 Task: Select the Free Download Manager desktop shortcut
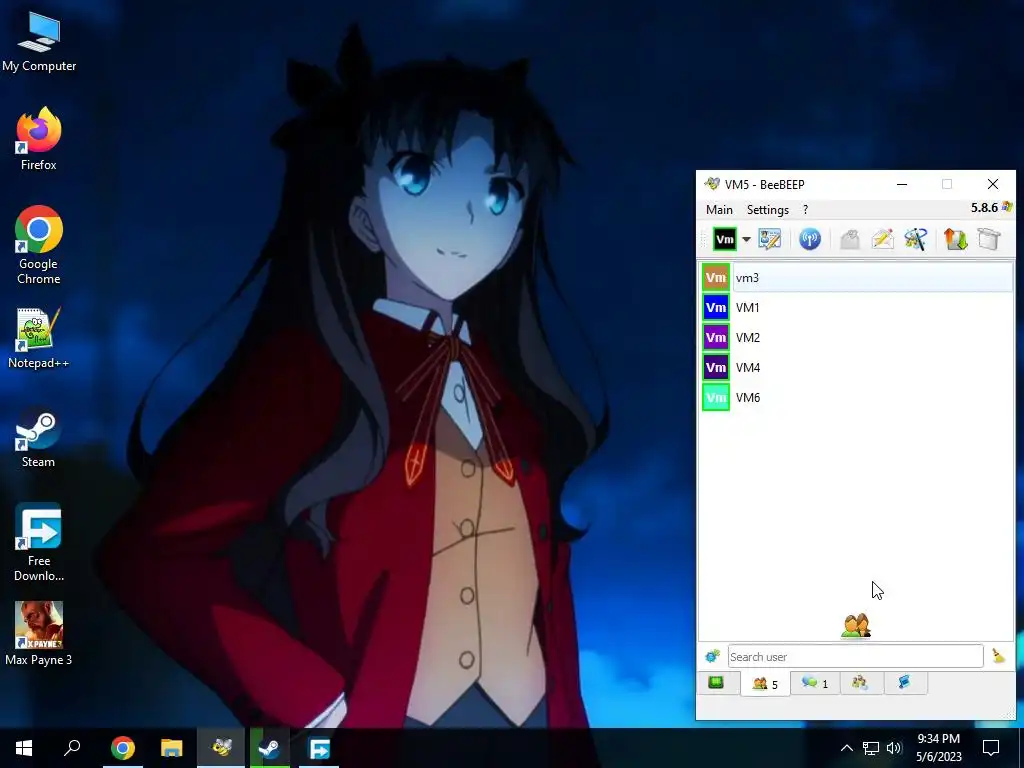pos(39,542)
